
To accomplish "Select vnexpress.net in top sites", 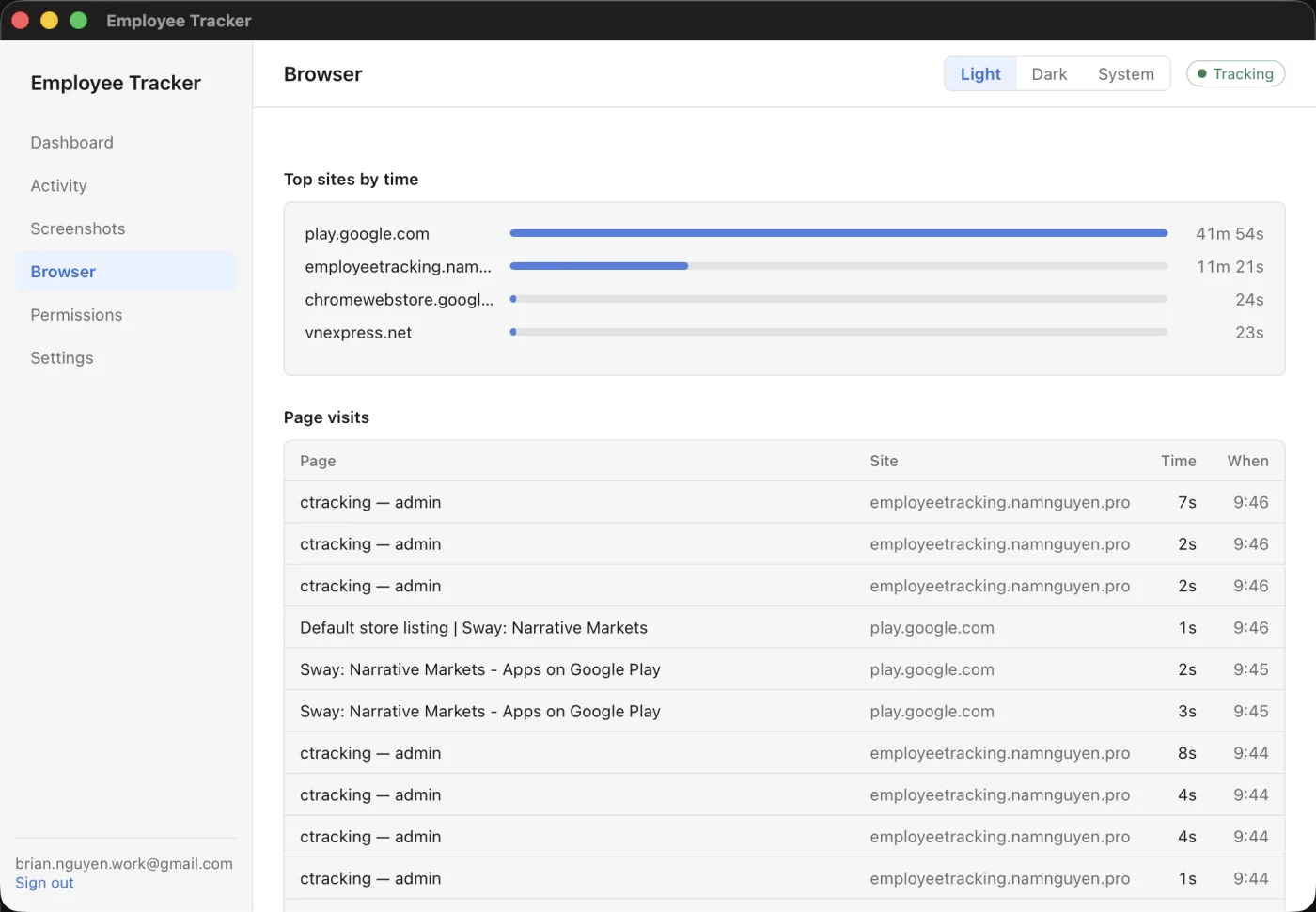I will click(x=358, y=333).
